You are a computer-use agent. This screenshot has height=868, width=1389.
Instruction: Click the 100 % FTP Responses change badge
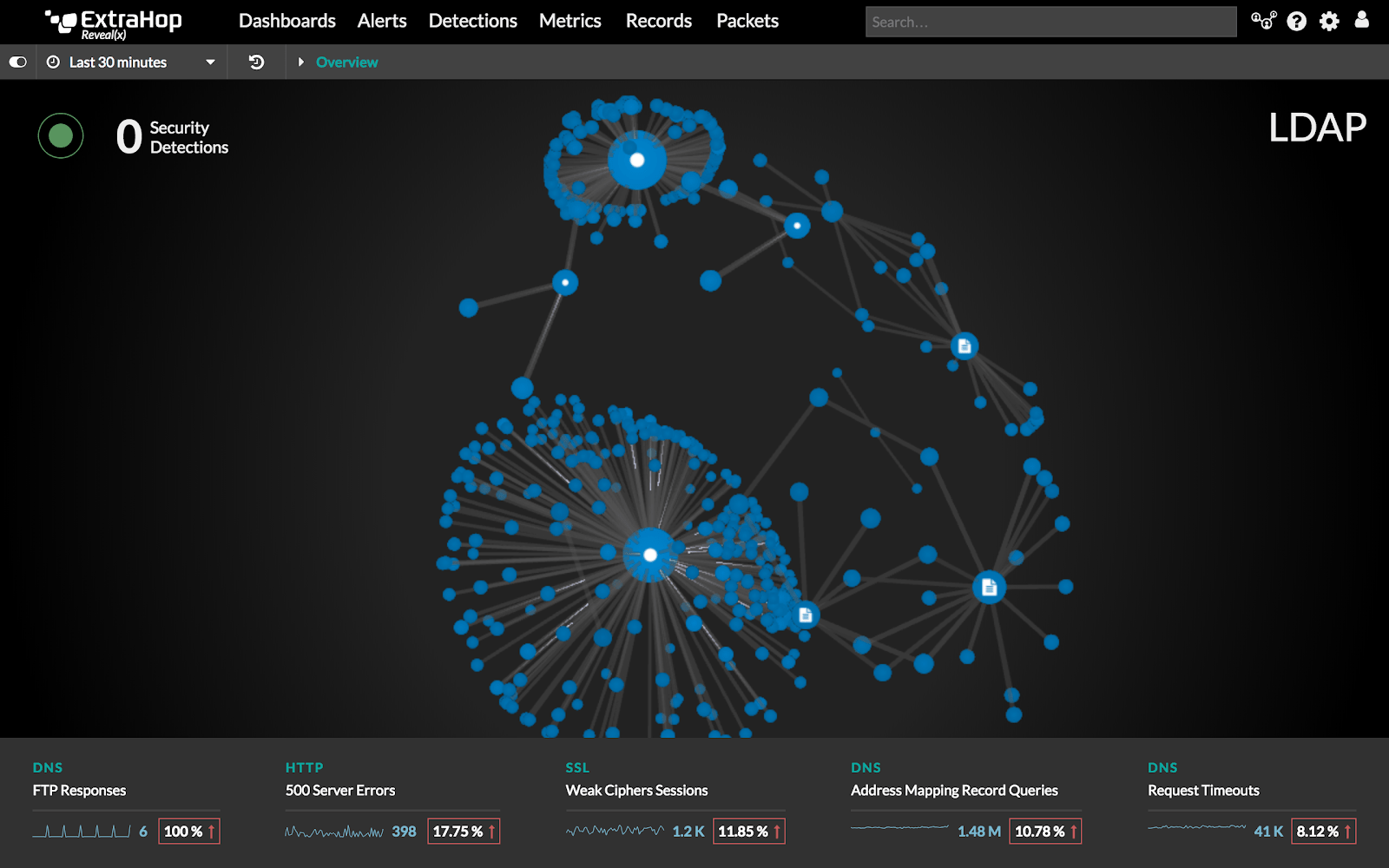(189, 832)
